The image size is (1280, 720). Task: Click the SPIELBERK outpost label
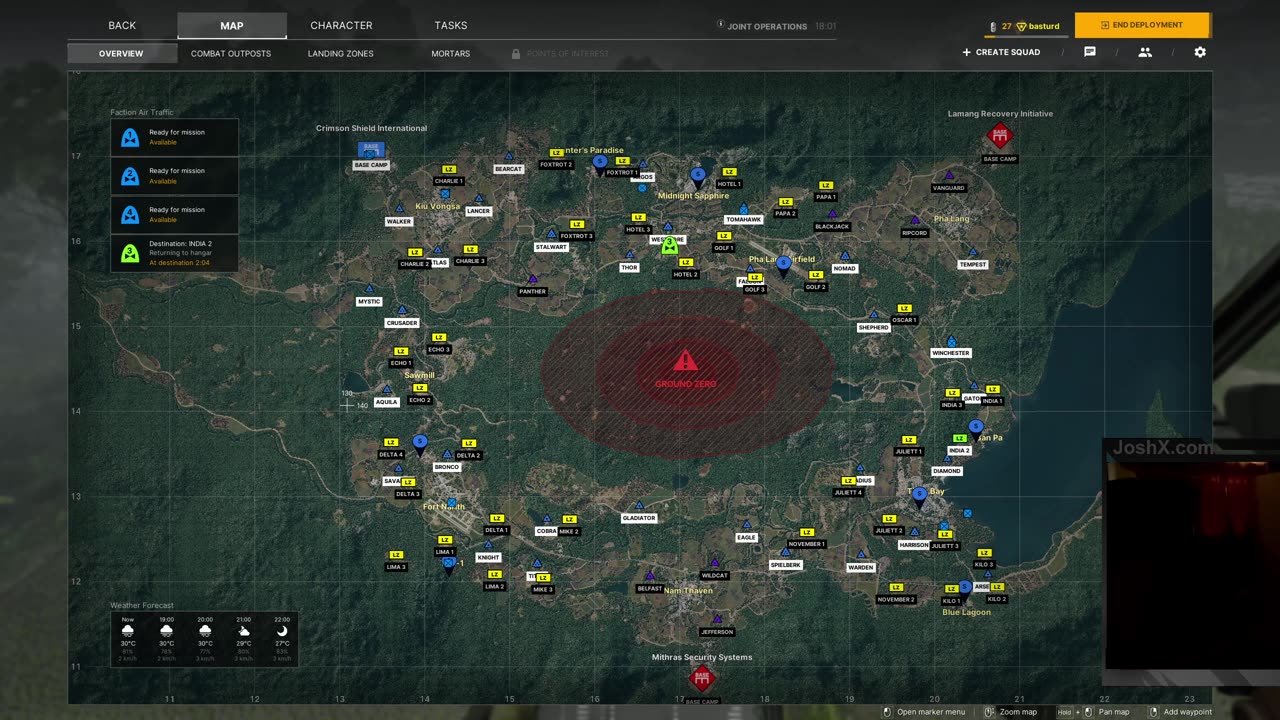[786, 565]
